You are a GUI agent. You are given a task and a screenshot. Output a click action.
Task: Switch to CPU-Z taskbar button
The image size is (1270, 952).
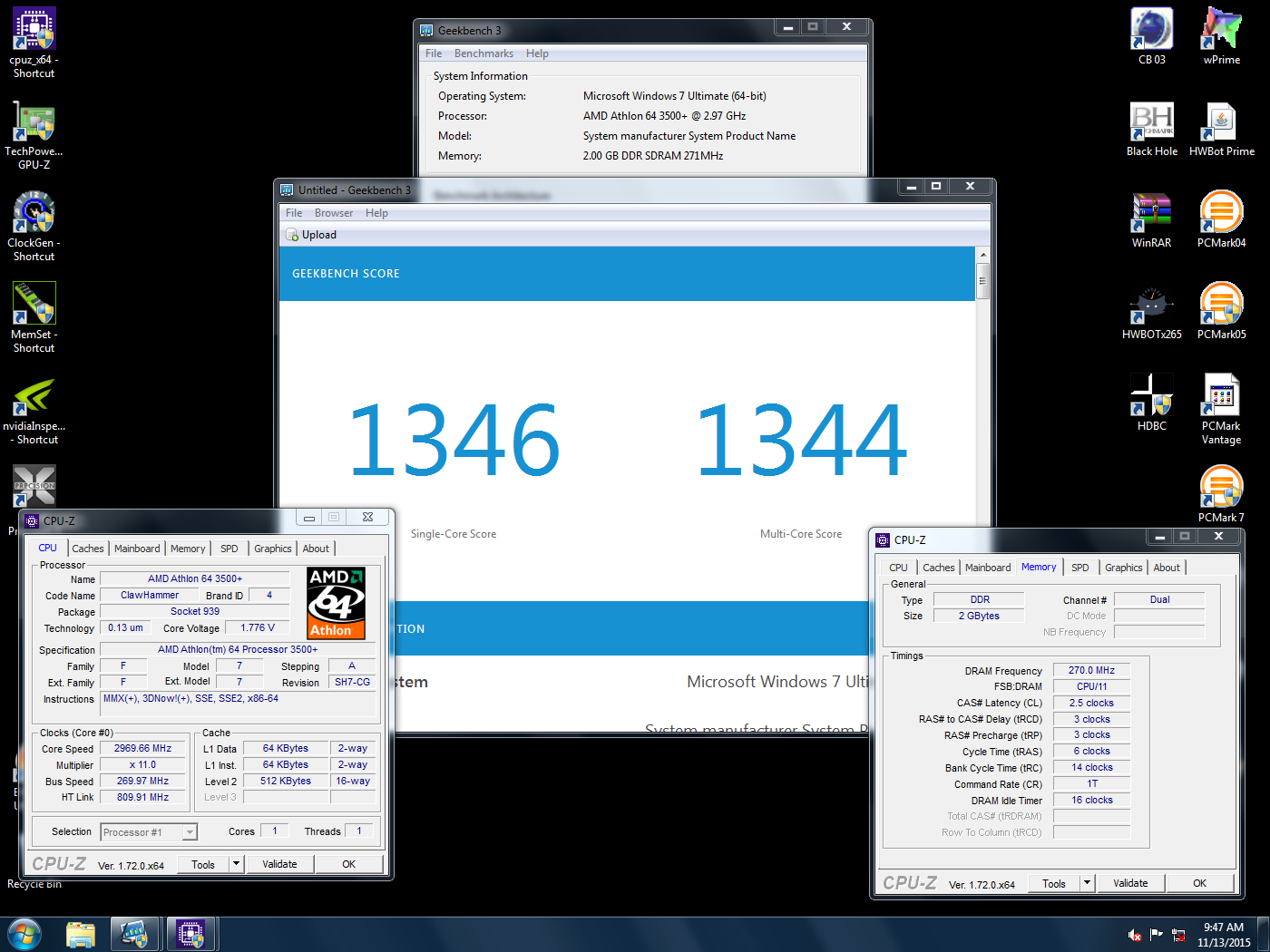click(x=190, y=934)
